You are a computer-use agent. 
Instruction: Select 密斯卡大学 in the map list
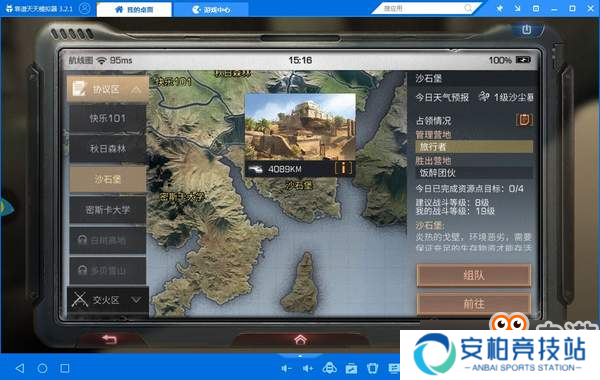tap(108, 209)
